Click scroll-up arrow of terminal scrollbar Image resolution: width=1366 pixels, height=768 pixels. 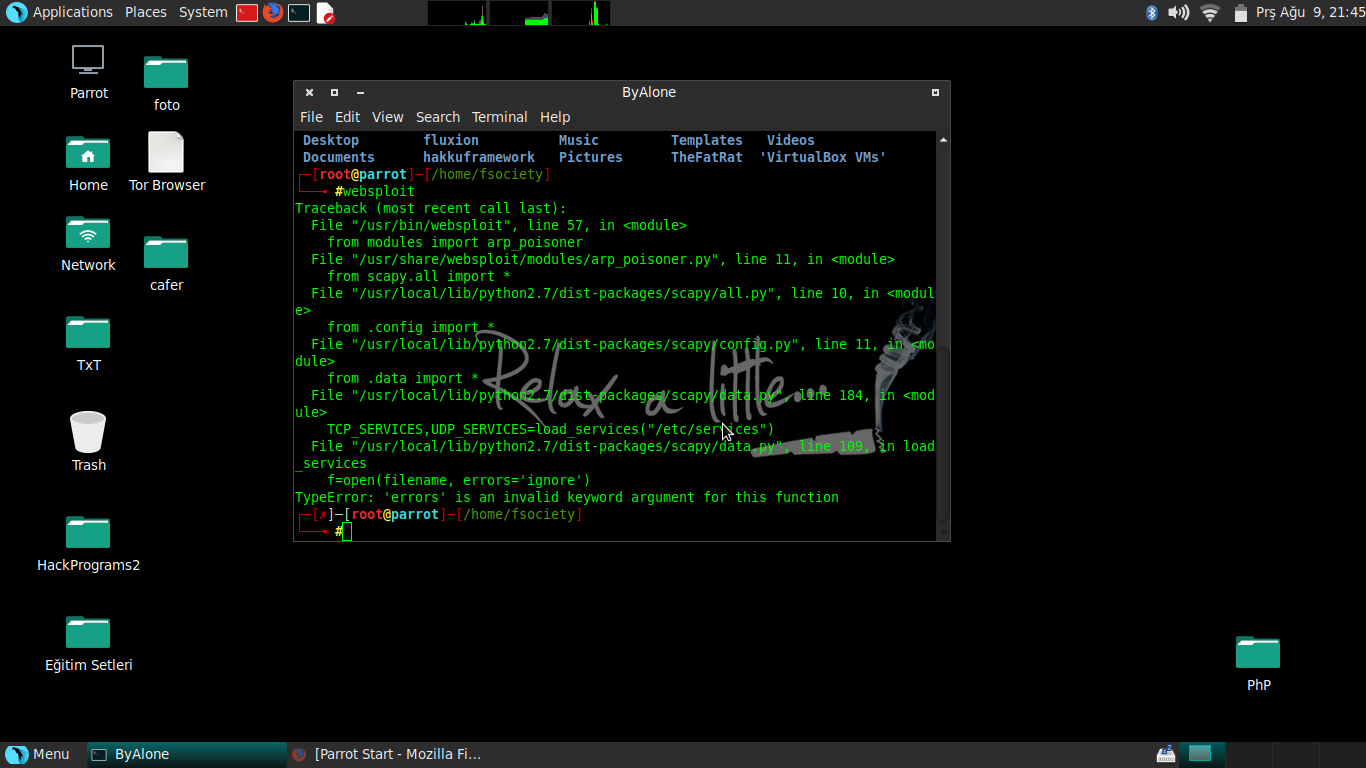point(943,140)
